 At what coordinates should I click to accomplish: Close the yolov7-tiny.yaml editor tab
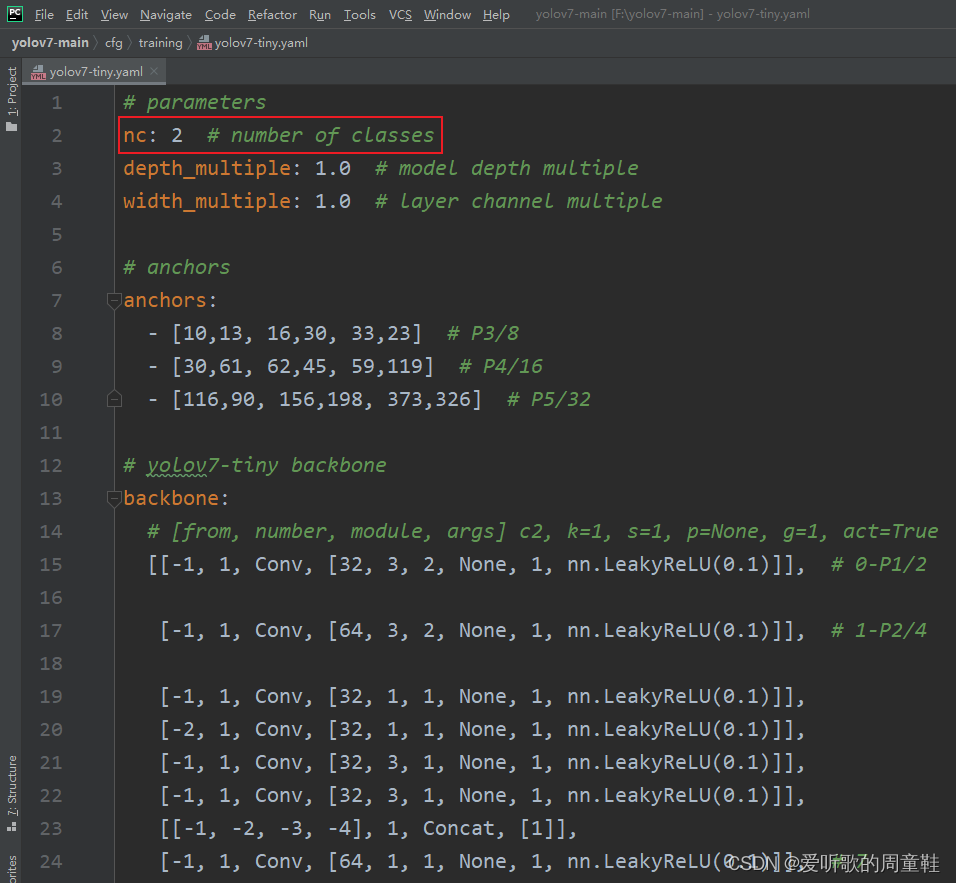154,71
